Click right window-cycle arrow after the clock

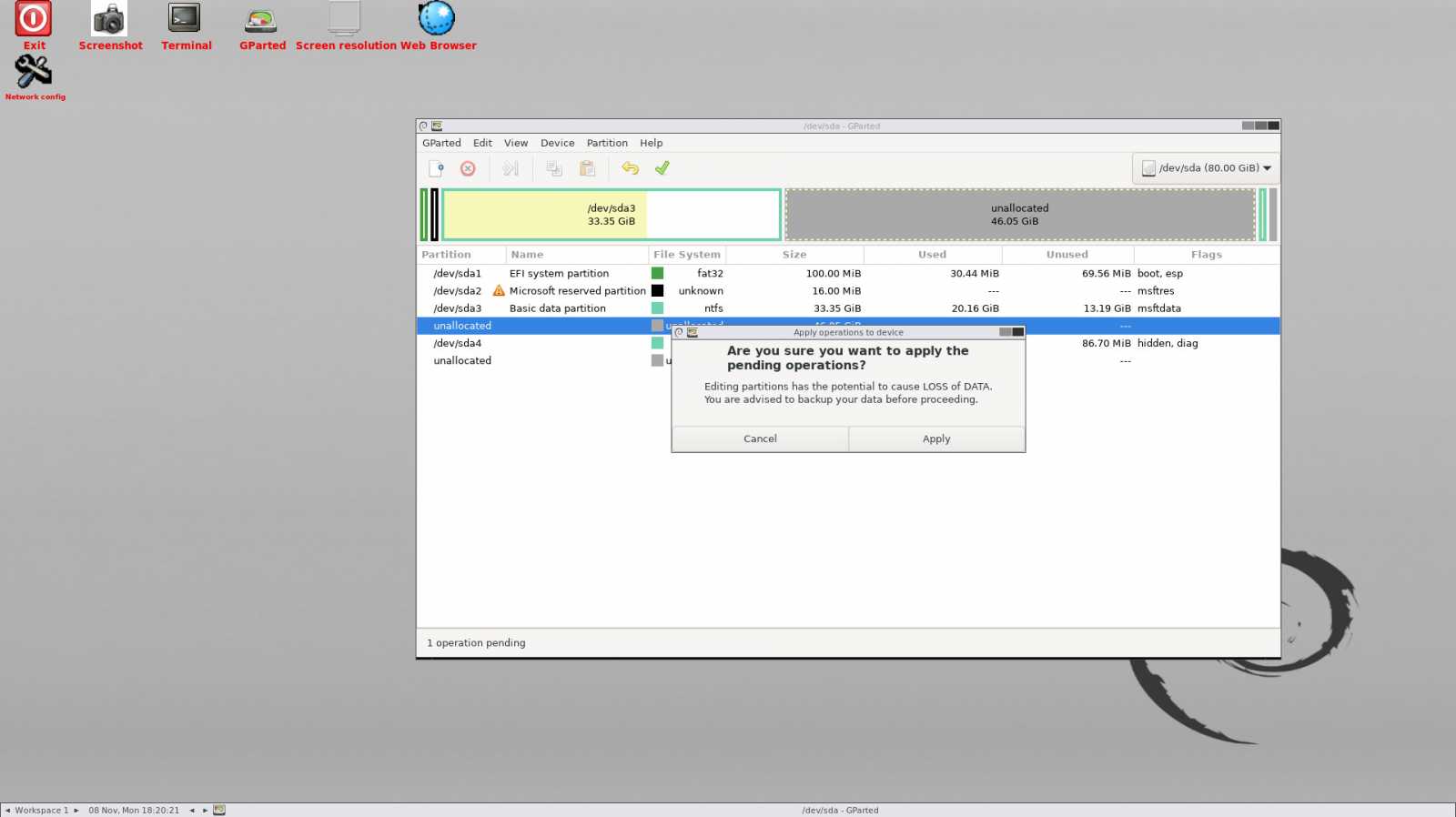(x=206, y=811)
